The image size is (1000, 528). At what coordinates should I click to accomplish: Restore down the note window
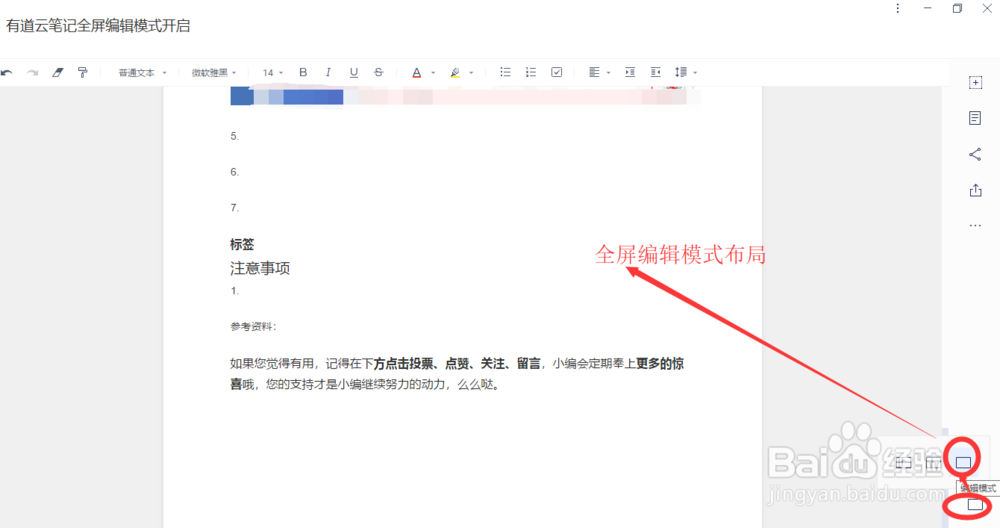click(x=957, y=8)
